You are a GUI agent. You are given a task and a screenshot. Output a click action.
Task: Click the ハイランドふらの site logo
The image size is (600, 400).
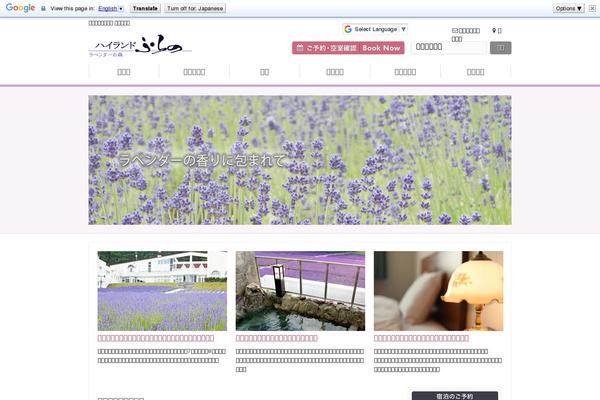click(140, 46)
